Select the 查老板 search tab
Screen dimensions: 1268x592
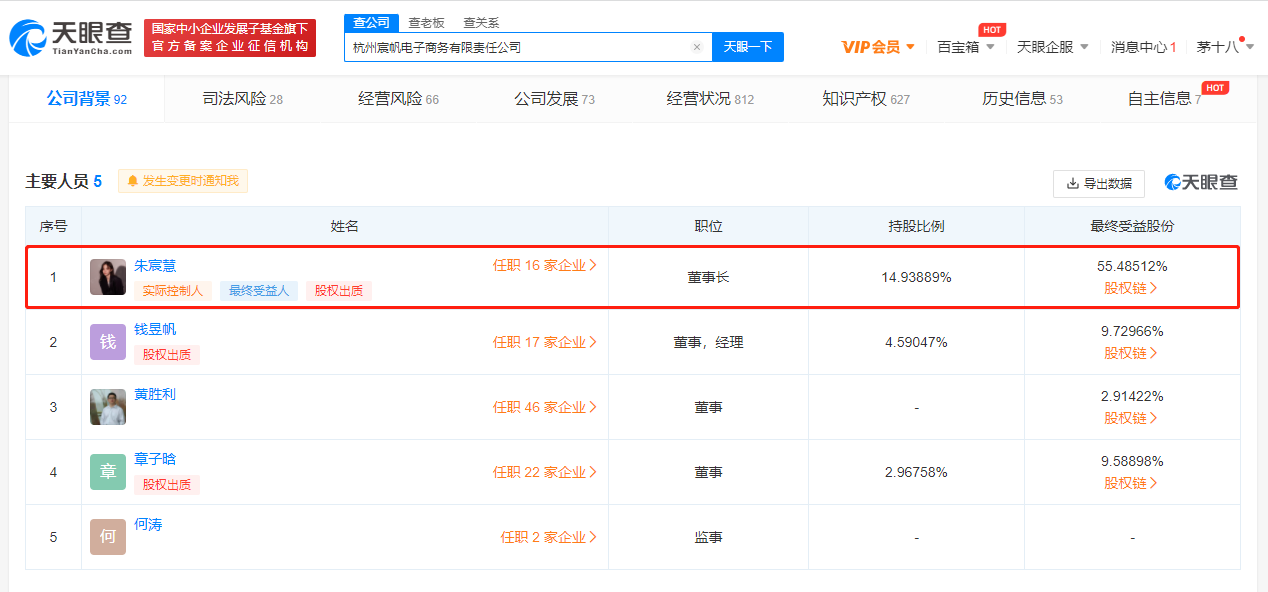click(426, 23)
